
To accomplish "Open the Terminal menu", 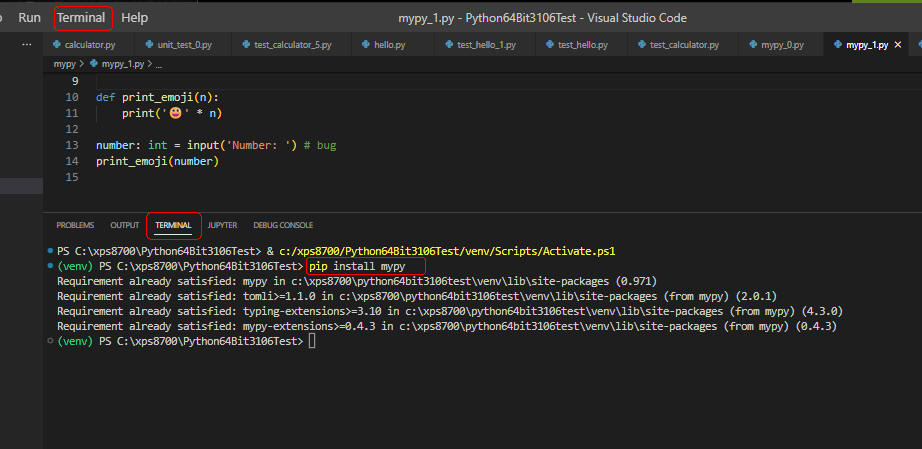I will (81, 18).
